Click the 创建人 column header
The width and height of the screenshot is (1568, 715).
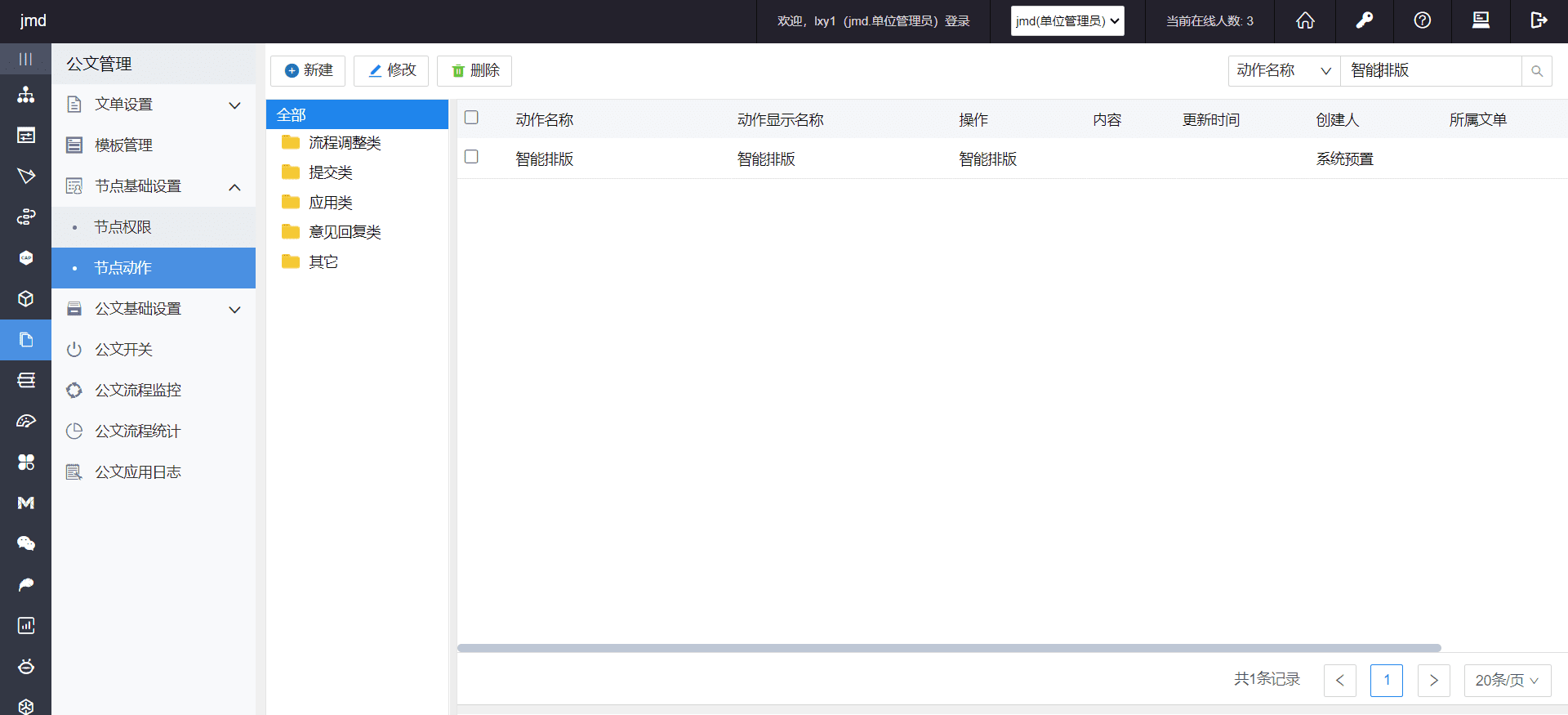1338,120
